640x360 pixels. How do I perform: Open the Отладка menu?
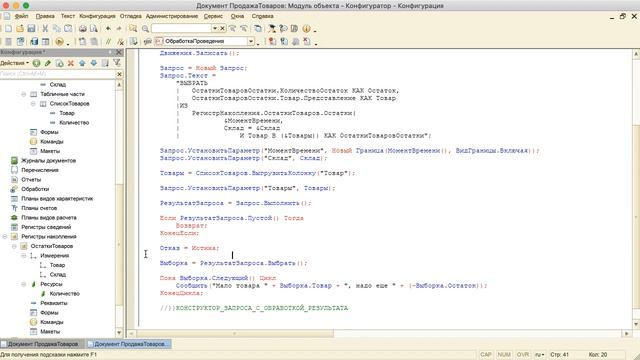click(x=131, y=16)
